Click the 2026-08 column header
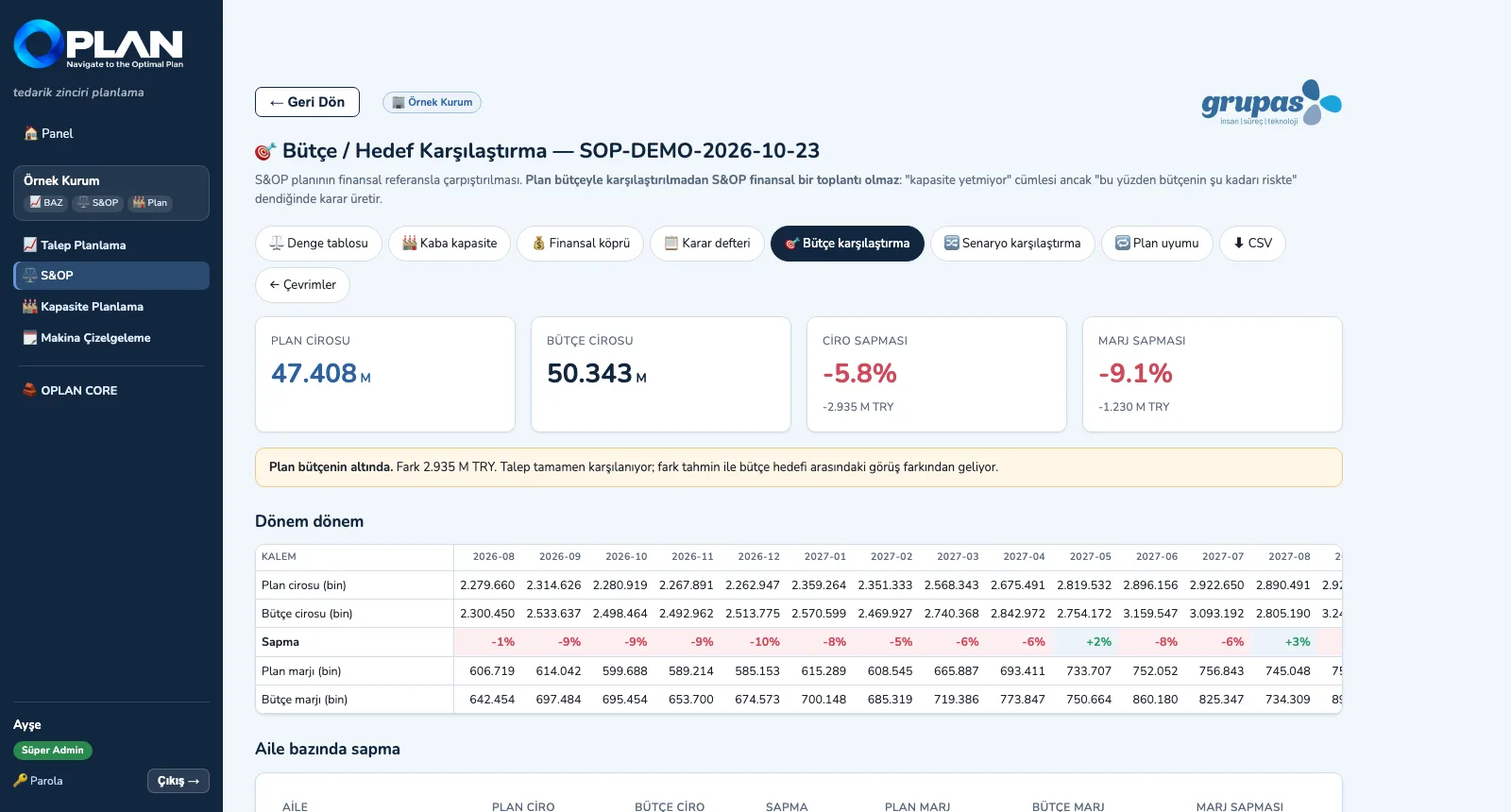Image resolution: width=1511 pixels, height=812 pixels. [x=493, y=557]
